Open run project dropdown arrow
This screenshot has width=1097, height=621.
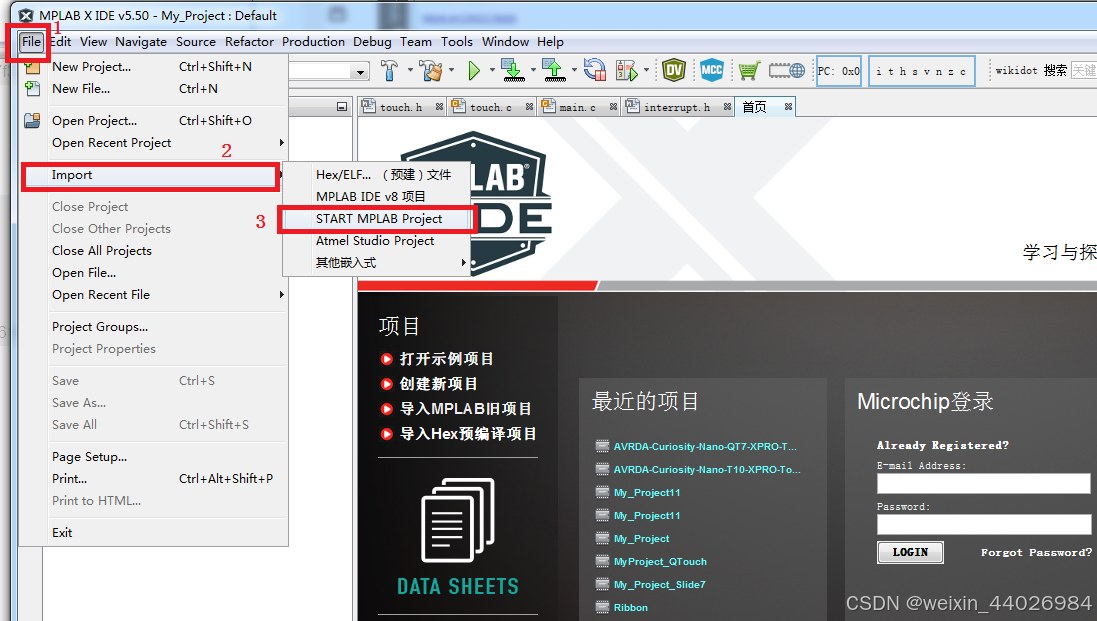click(492, 70)
